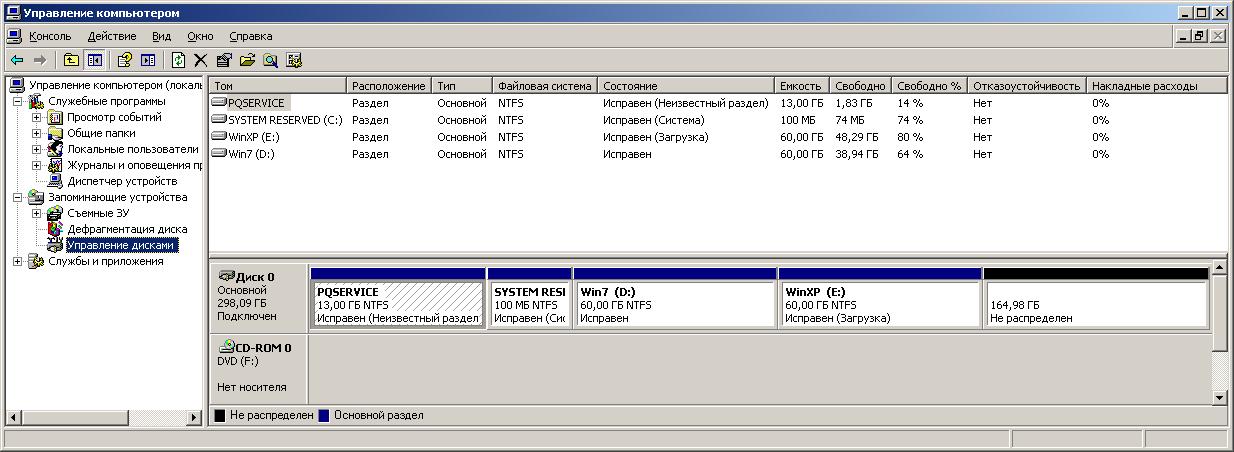Open the Справка menu
The height and width of the screenshot is (452, 1234).
(250, 36)
